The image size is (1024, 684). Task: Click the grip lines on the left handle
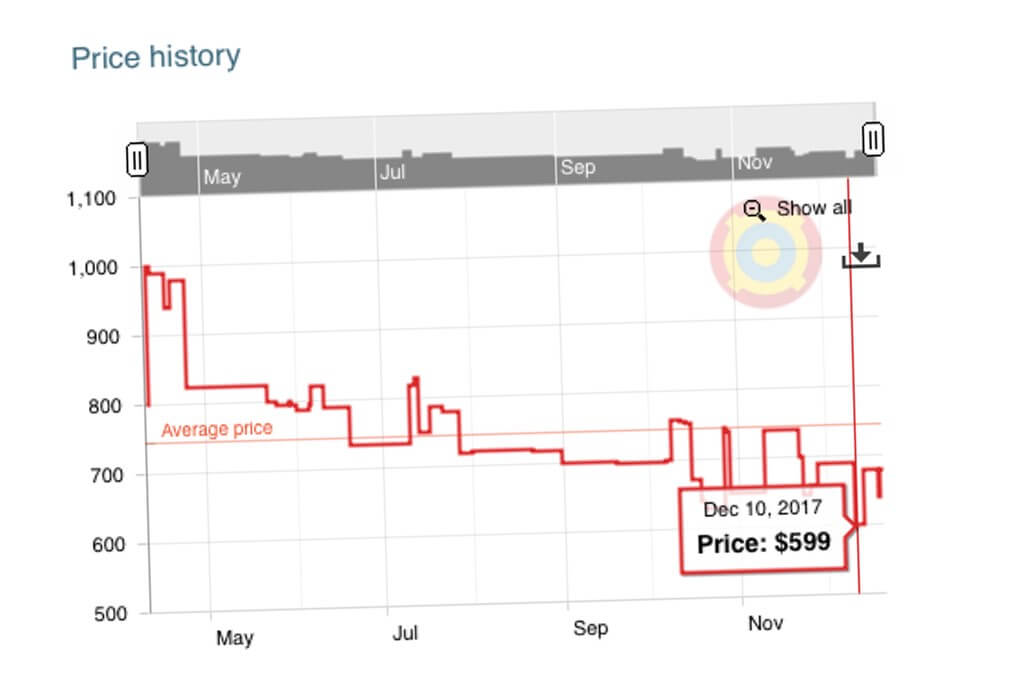[137, 159]
